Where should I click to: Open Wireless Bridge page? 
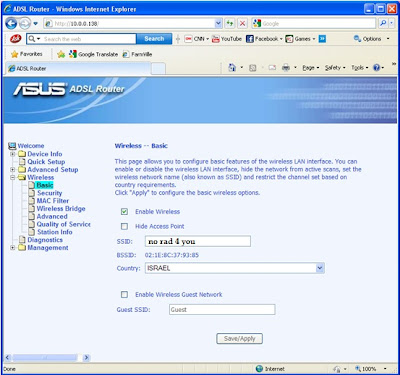click(61, 209)
